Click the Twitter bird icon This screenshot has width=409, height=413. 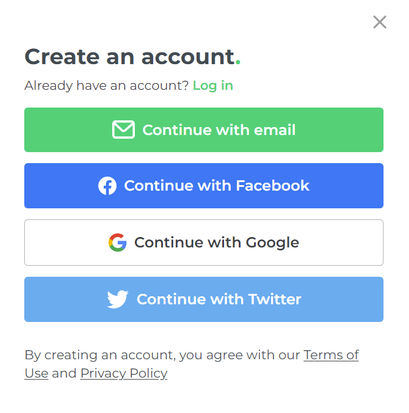(117, 299)
